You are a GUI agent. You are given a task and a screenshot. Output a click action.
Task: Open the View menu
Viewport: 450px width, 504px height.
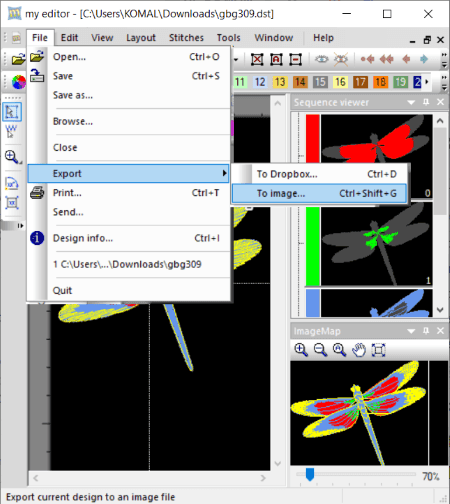(102, 38)
